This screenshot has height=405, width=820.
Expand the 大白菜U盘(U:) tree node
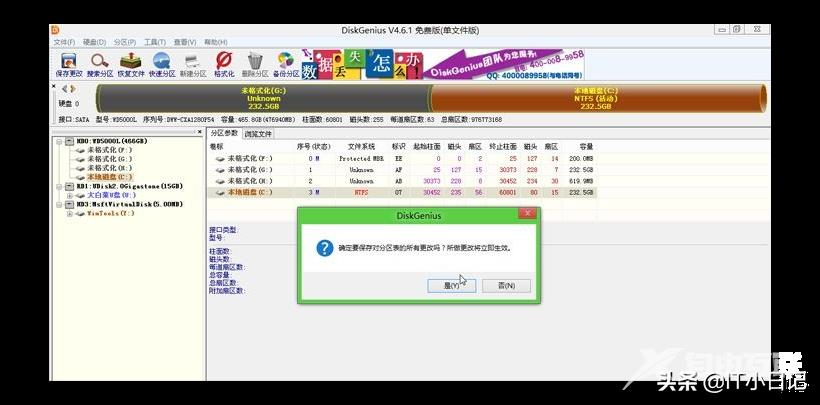[70, 195]
